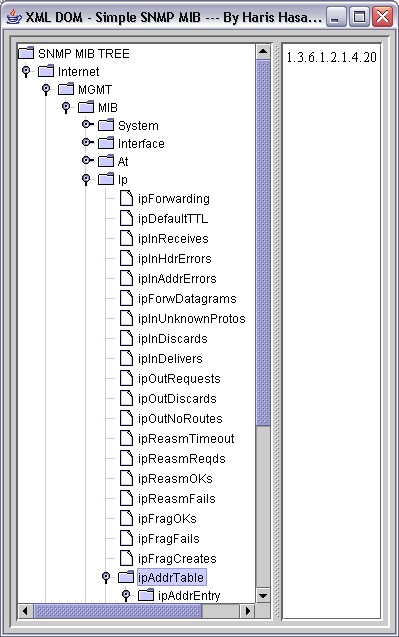Collapse the ipAddrTable node handle
This screenshot has height=637, width=399.
coord(106,577)
